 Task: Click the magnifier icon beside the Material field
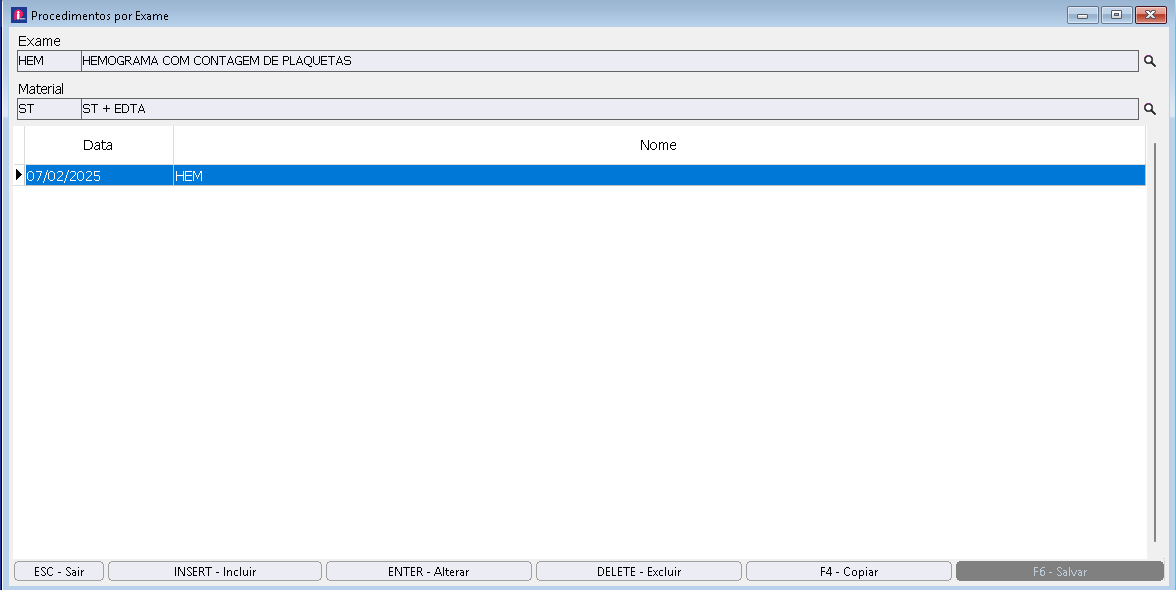coord(1150,109)
